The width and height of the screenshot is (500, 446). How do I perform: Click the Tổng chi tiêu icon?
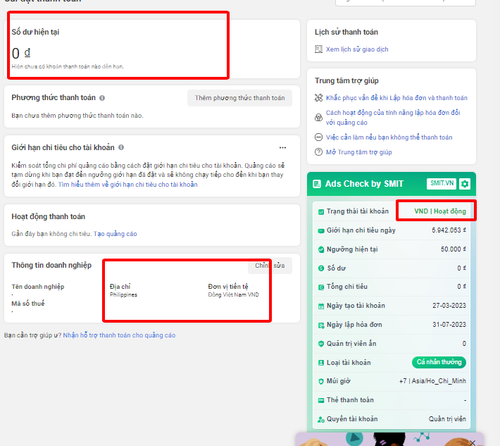point(321,287)
